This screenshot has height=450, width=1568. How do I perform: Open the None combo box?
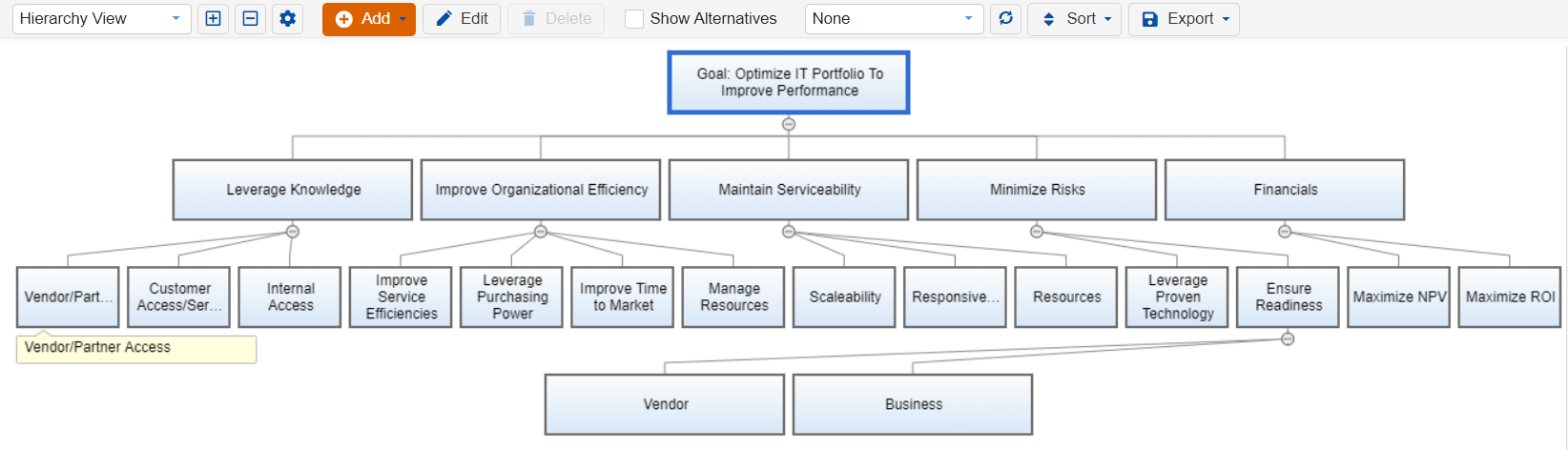click(x=894, y=19)
